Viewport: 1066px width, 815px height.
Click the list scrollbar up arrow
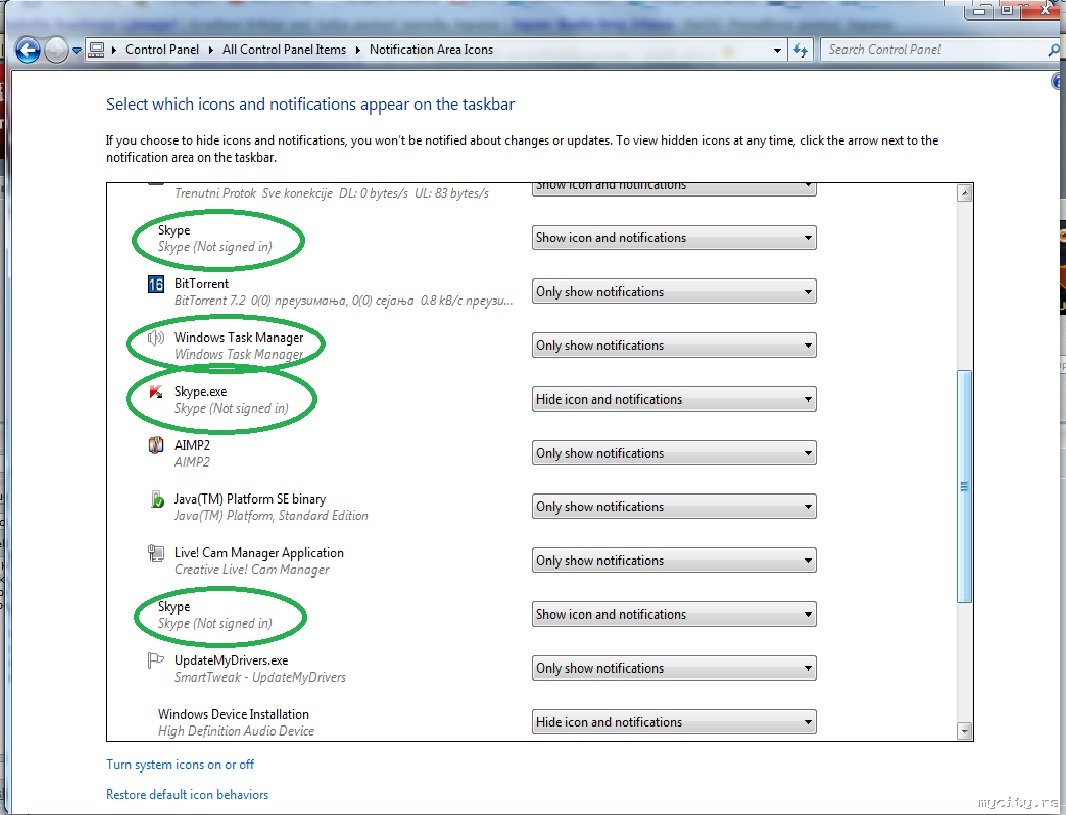tap(965, 194)
